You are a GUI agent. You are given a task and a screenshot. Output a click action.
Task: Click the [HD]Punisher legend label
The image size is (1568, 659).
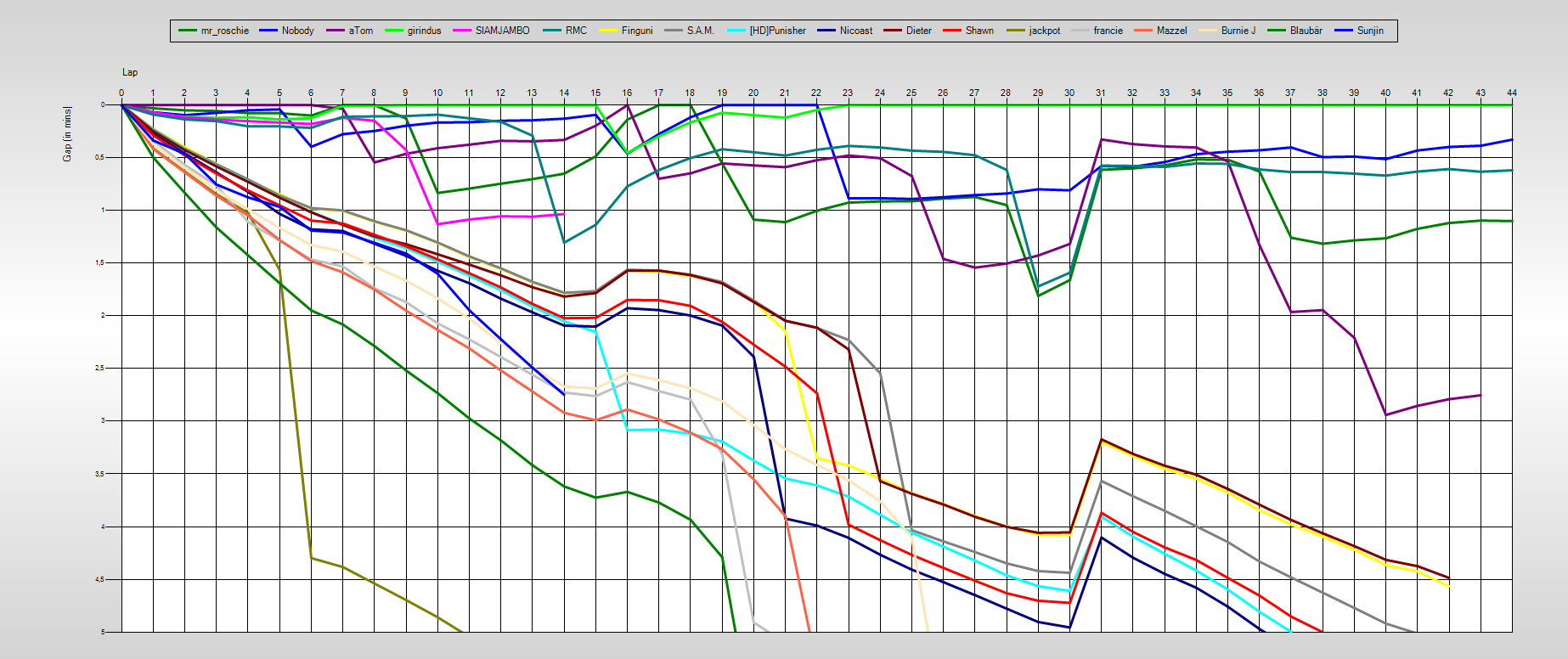tap(777, 31)
